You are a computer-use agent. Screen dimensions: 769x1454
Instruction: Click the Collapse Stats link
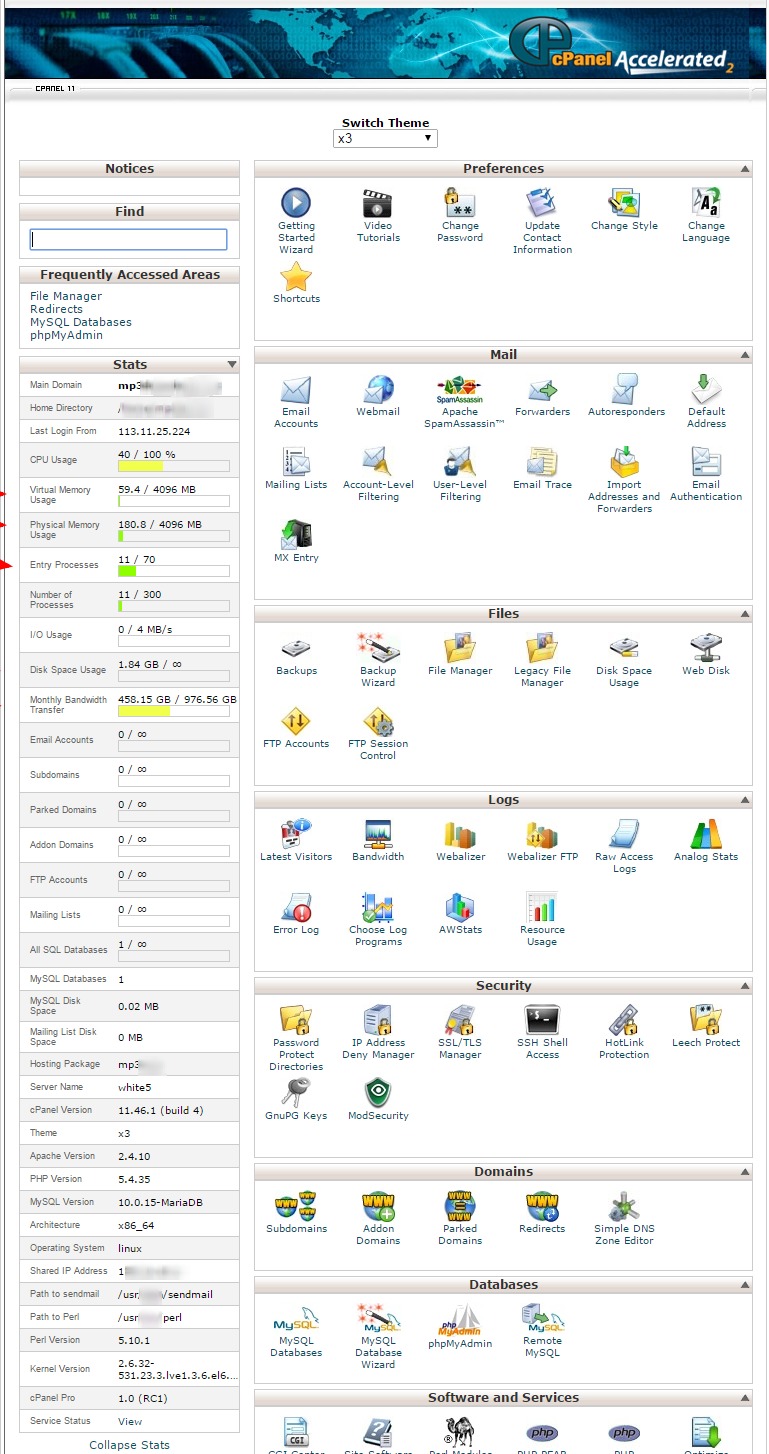tap(129, 1445)
